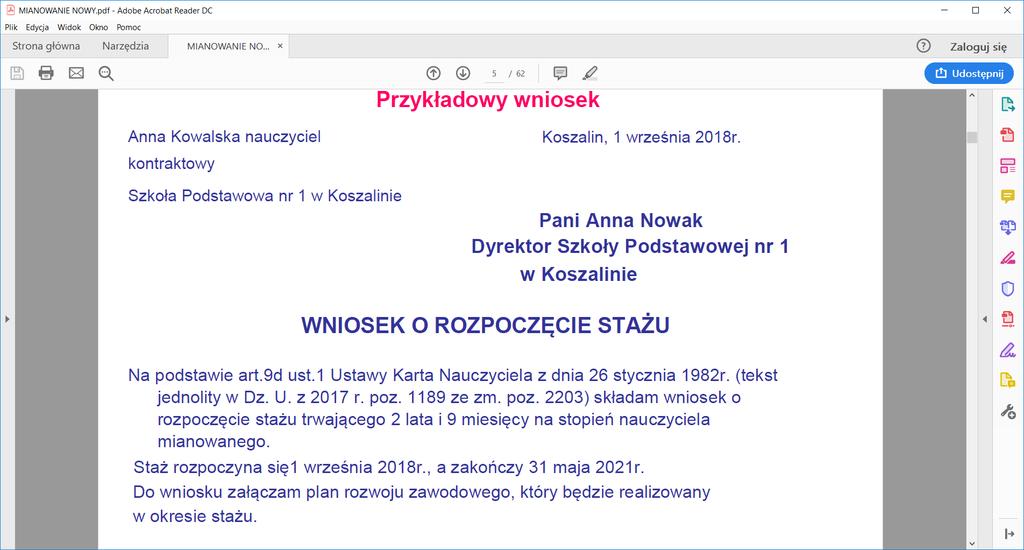
Task: Print the document using the printer icon
Action: click(x=46, y=73)
